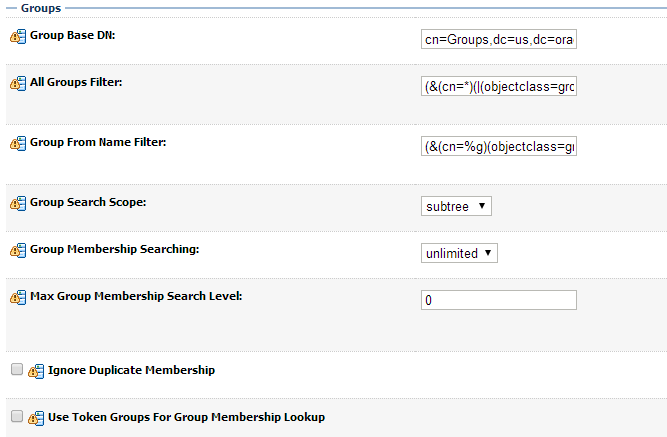Click into the Group Base DN text field
Screen dimensions: 667x437
(x=499, y=40)
